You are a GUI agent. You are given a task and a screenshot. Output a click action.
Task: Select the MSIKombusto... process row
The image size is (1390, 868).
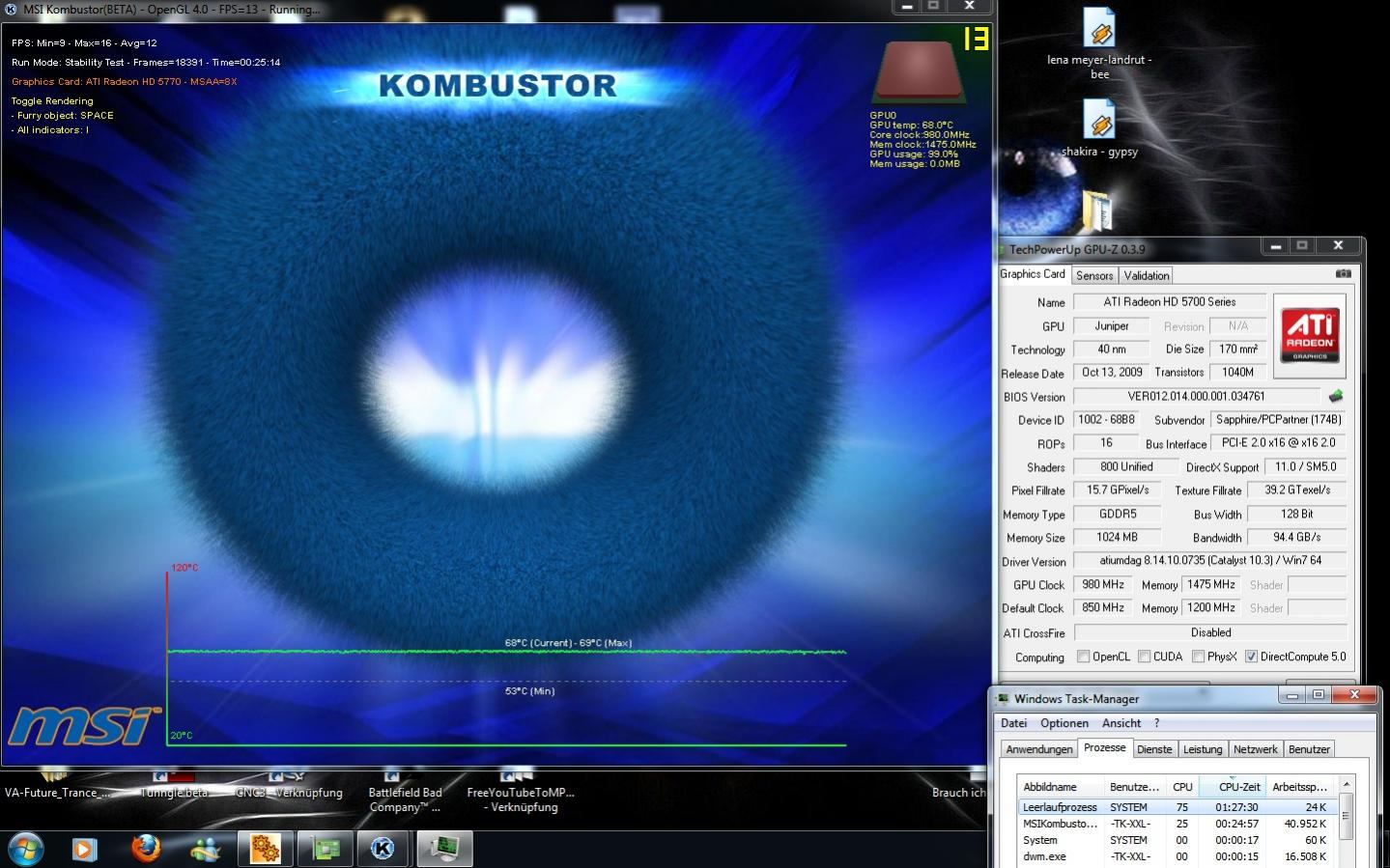point(1177,824)
